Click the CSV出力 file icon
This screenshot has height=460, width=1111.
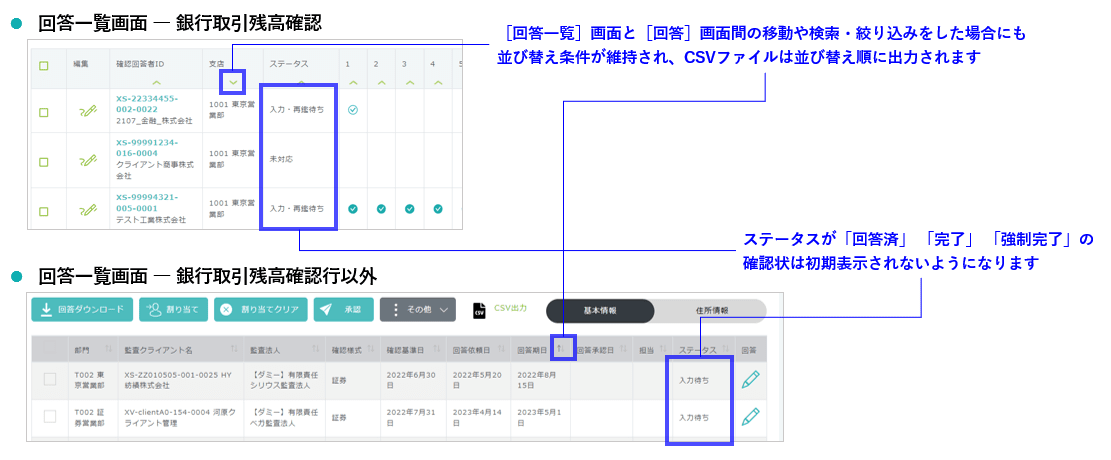(x=479, y=310)
